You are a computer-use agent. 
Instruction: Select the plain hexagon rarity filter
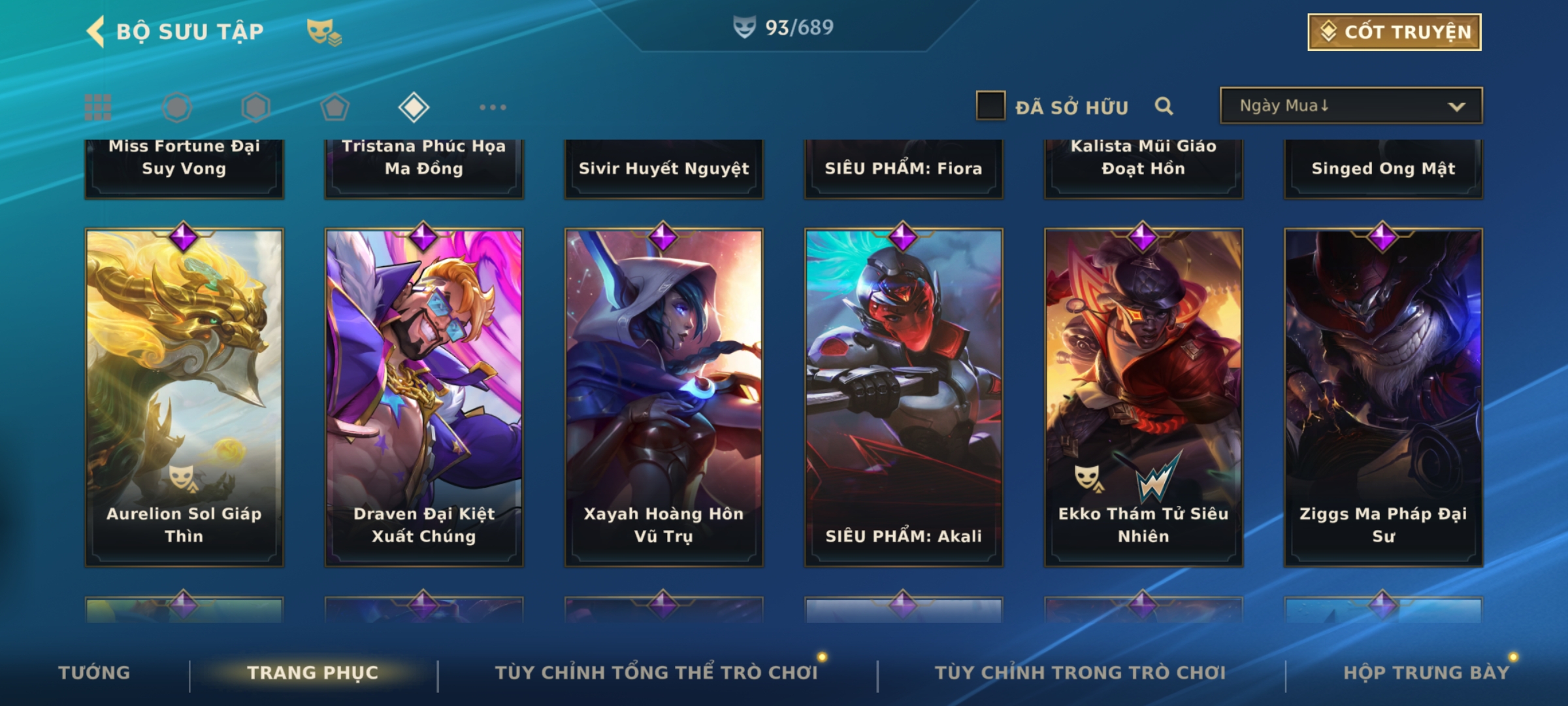pos(255,107)
